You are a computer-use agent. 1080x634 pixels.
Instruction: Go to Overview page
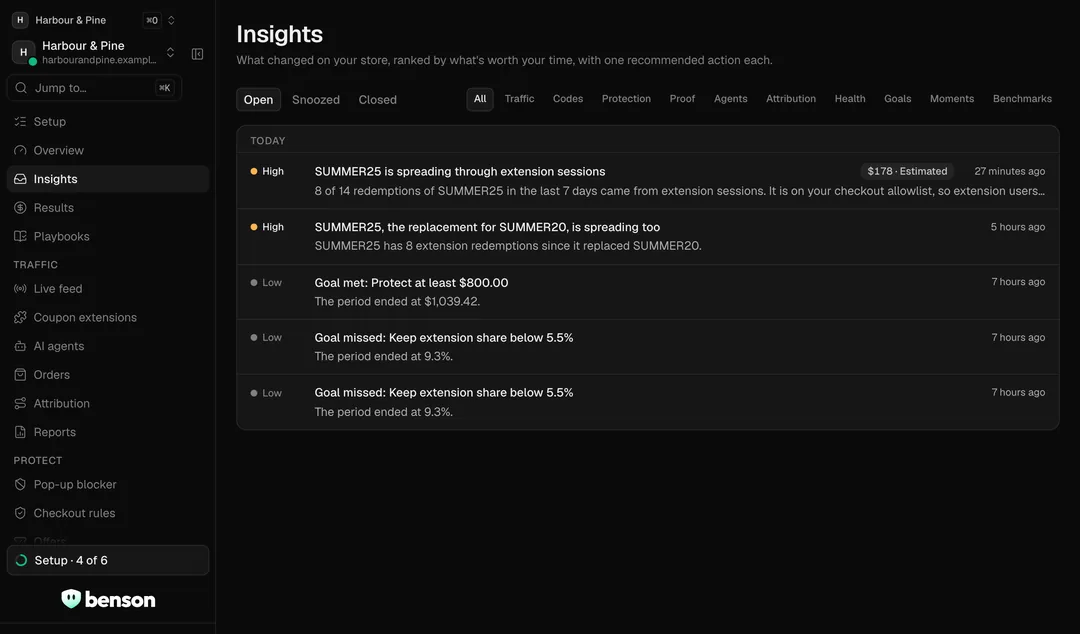coord(108,150)
